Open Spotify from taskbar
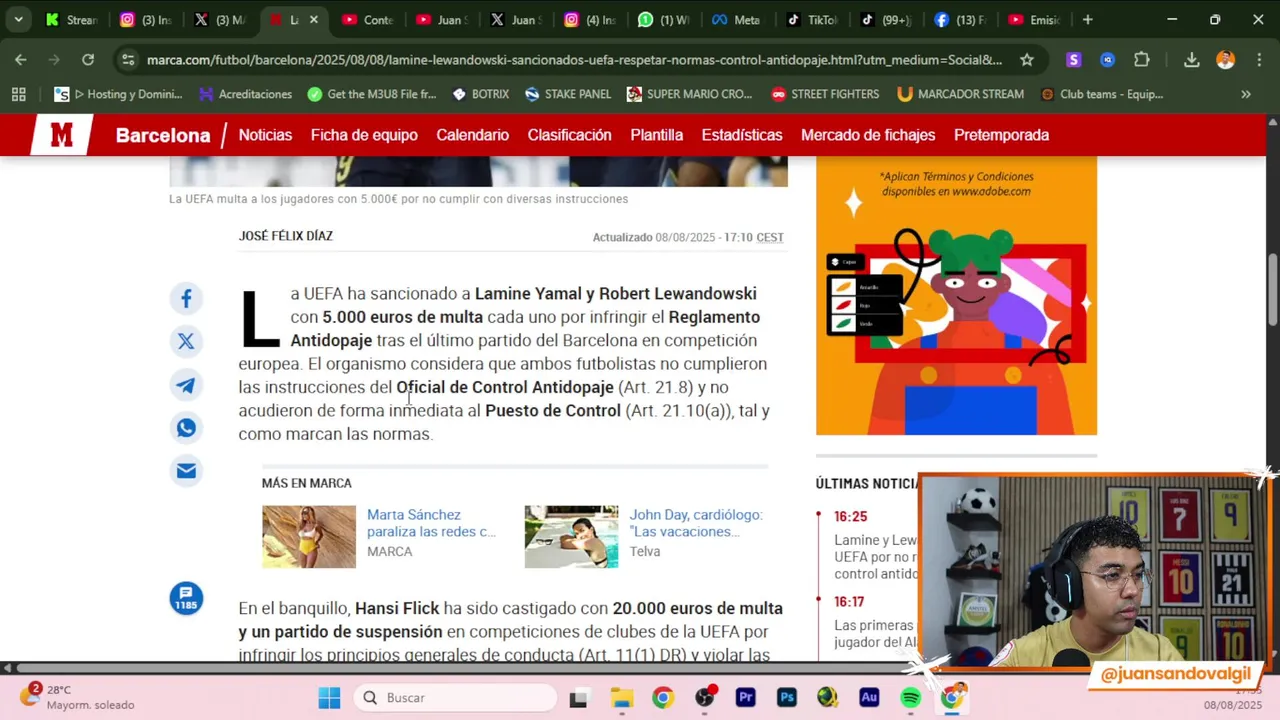Screen dimensions: 1280x720 click(x=910, y=698)
